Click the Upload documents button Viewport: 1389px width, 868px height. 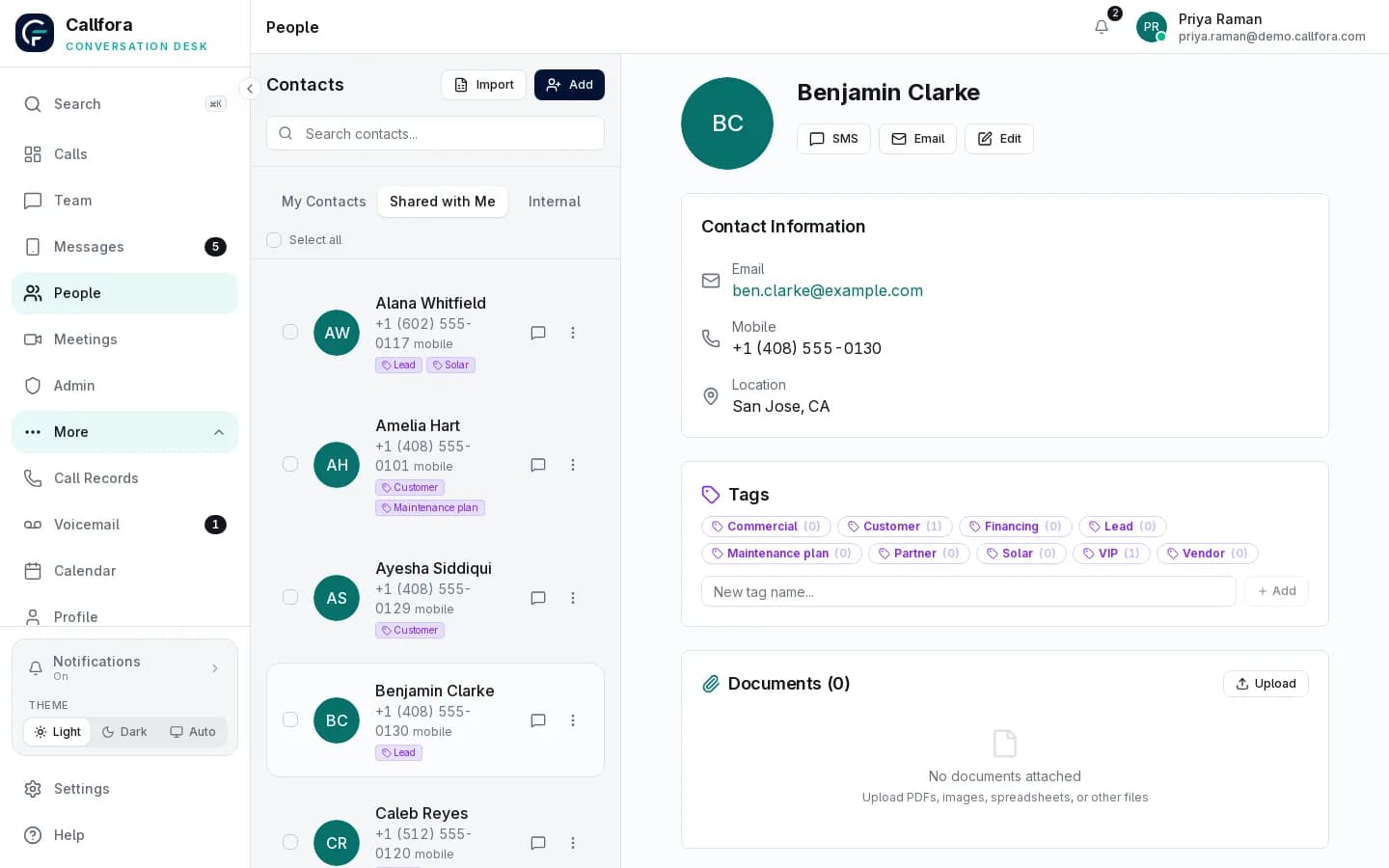pos(1266,684)
